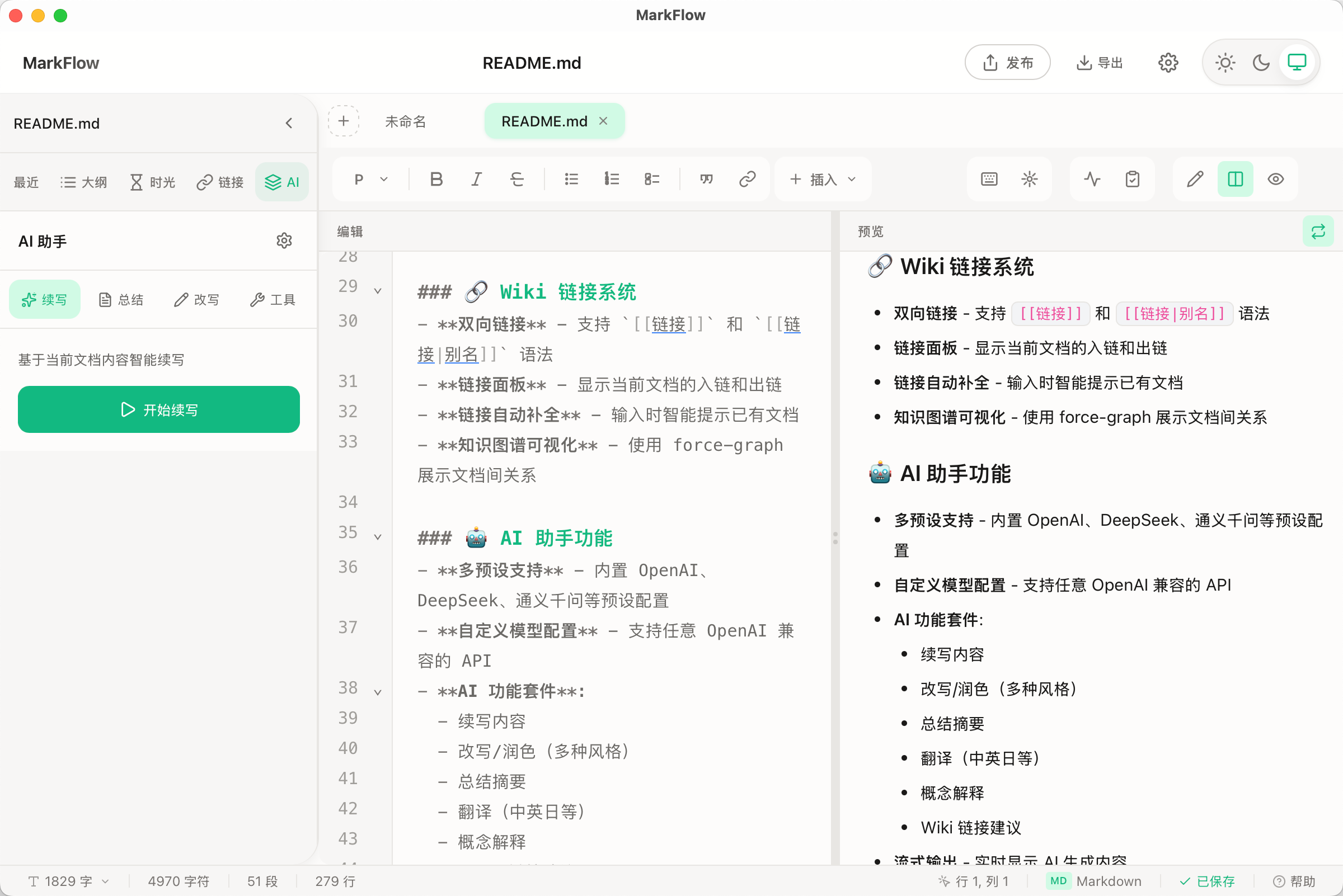Apply strikethrough formatting

[517, 180]
